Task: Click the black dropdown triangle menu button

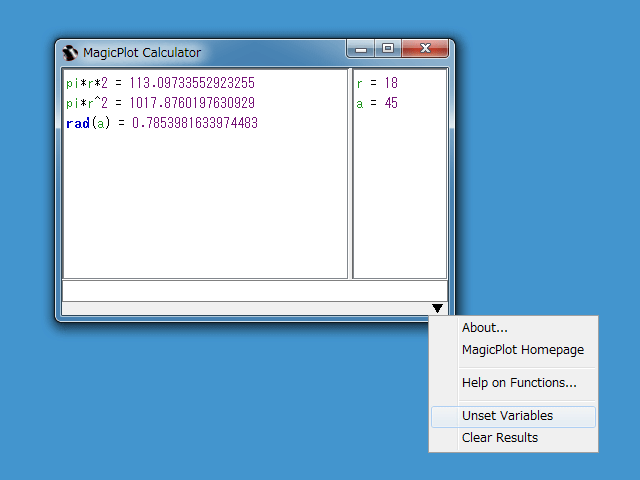Action: [x=437, y=309]
